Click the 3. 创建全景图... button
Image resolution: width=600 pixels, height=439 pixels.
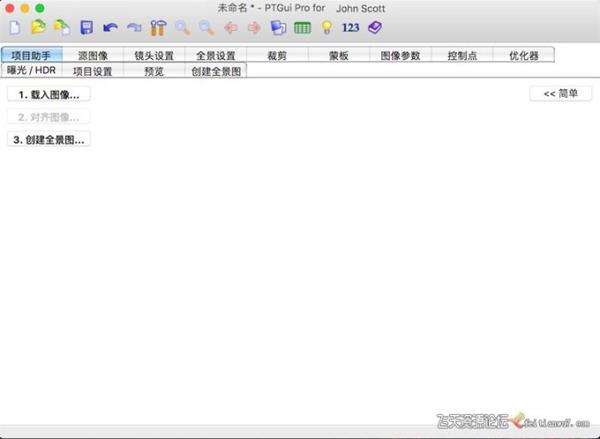pyautogui.click(x=49, y=139)
